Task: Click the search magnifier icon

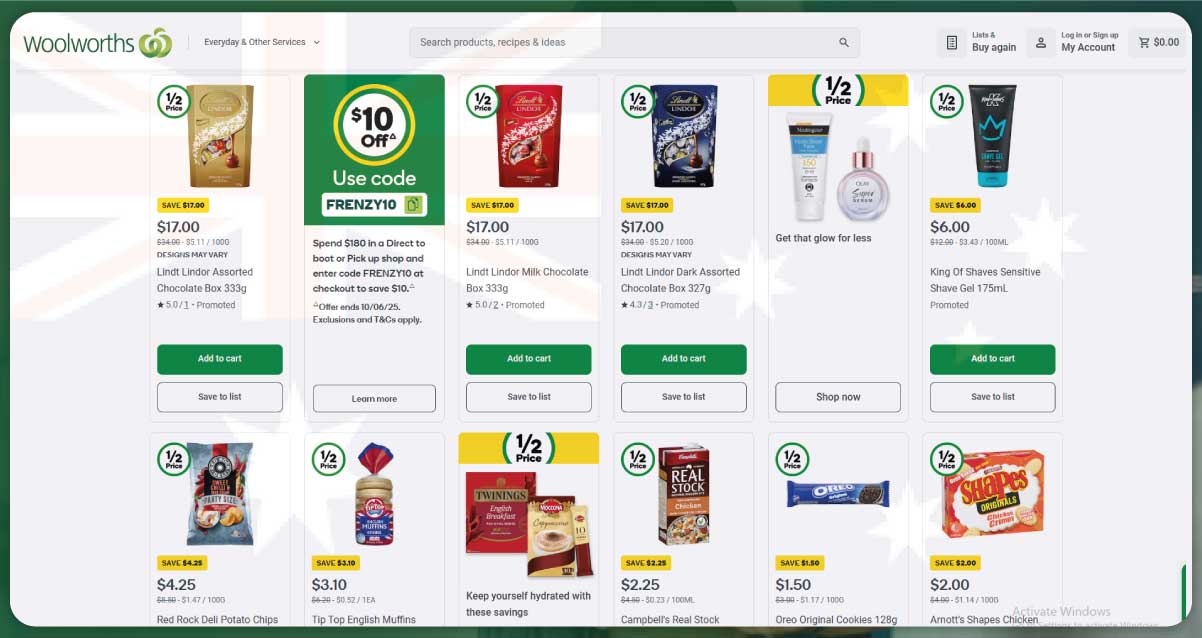Action: click(x=844, y=43)
